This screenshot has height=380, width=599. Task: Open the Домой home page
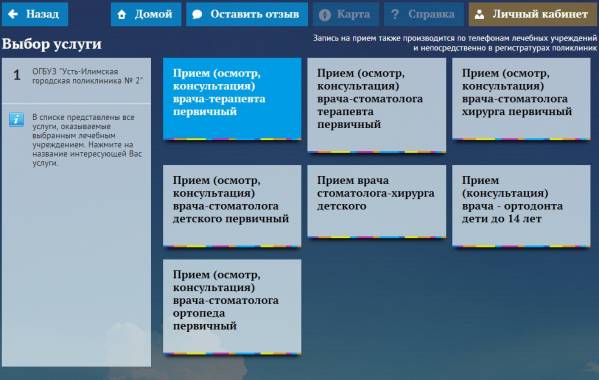(146, 14)
